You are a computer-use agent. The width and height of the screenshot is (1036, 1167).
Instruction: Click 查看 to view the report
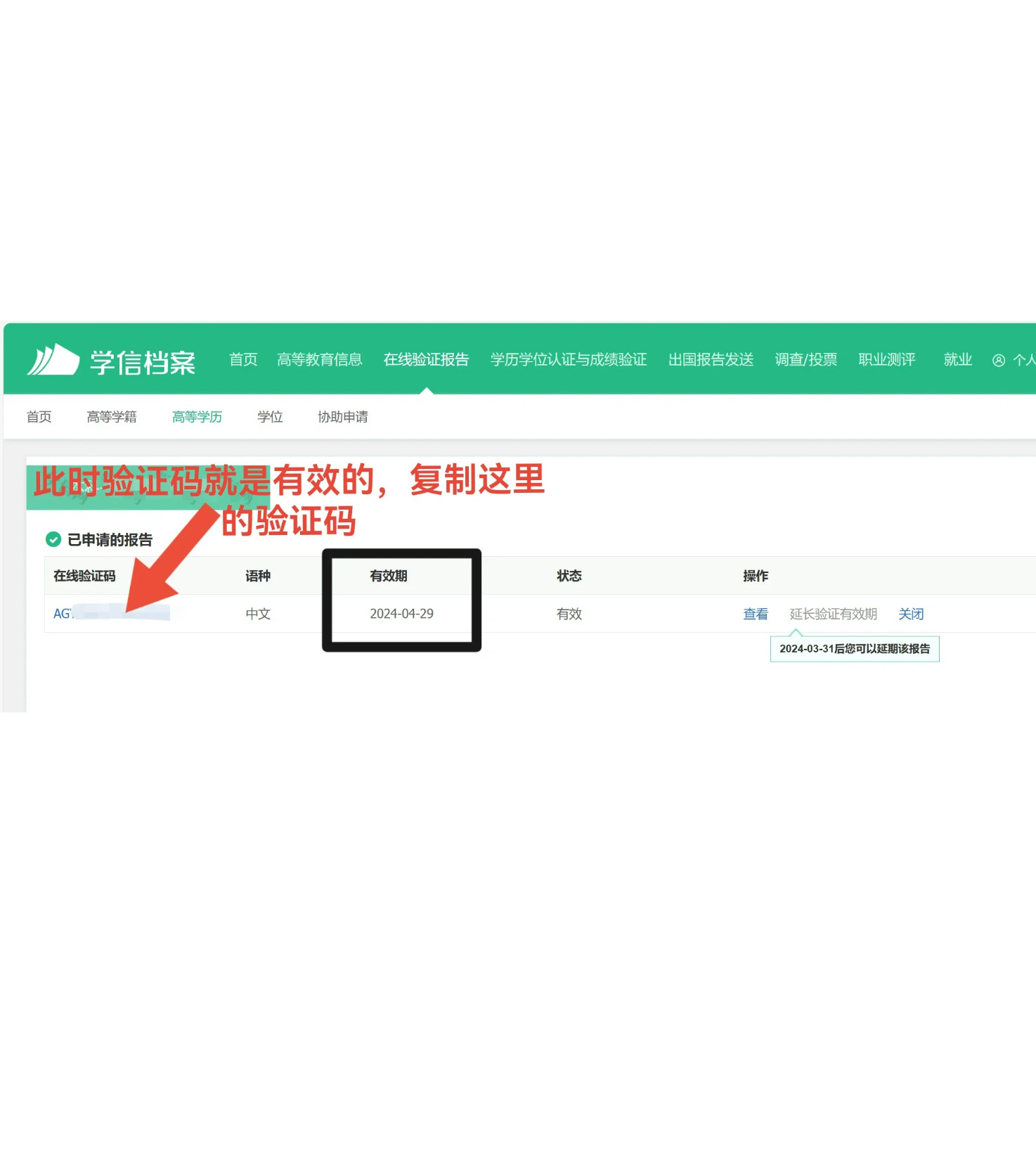coord(756,614)
